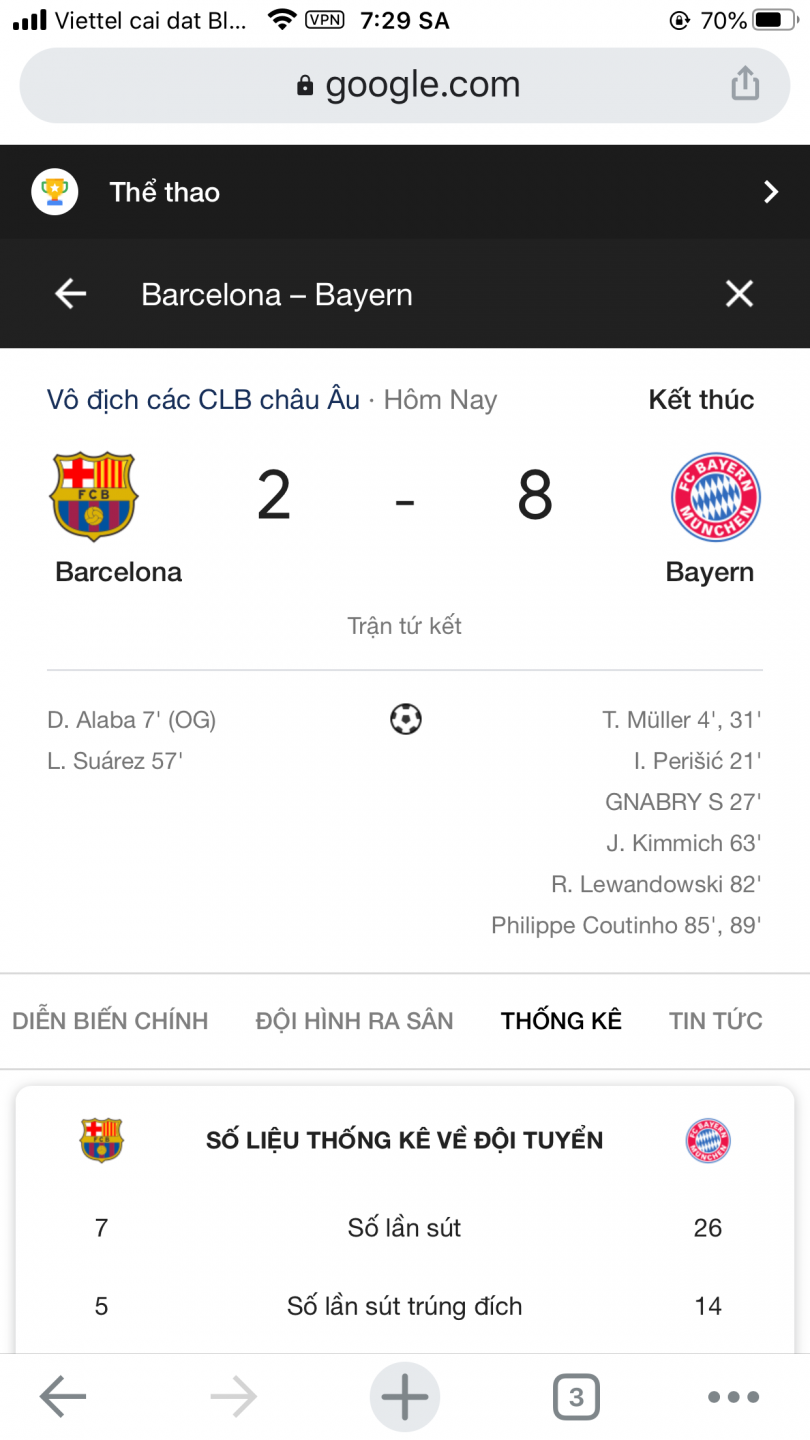Tap the soccer ball goals icon
This screenshot has width=810, height=1440.
pos(405,719)
